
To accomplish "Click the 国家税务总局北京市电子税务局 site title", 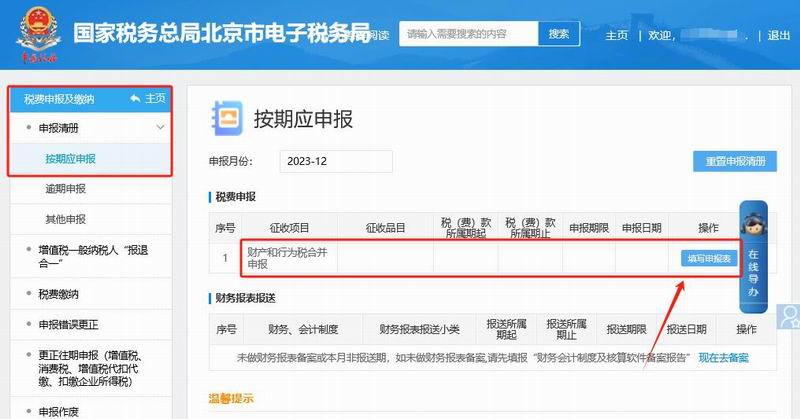I will tap(221, 33).
